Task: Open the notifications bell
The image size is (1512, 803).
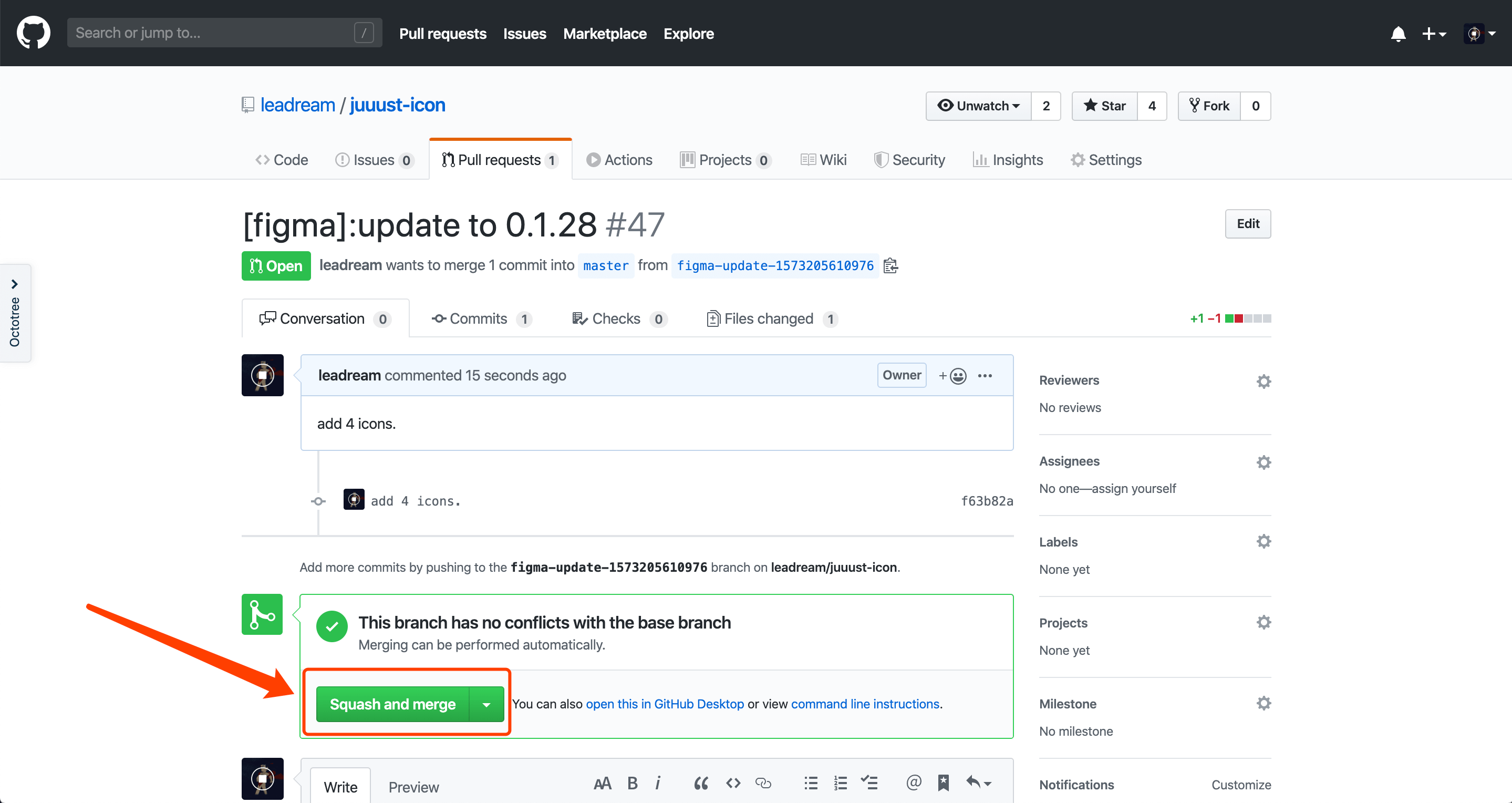Action: click(1398, 34)
